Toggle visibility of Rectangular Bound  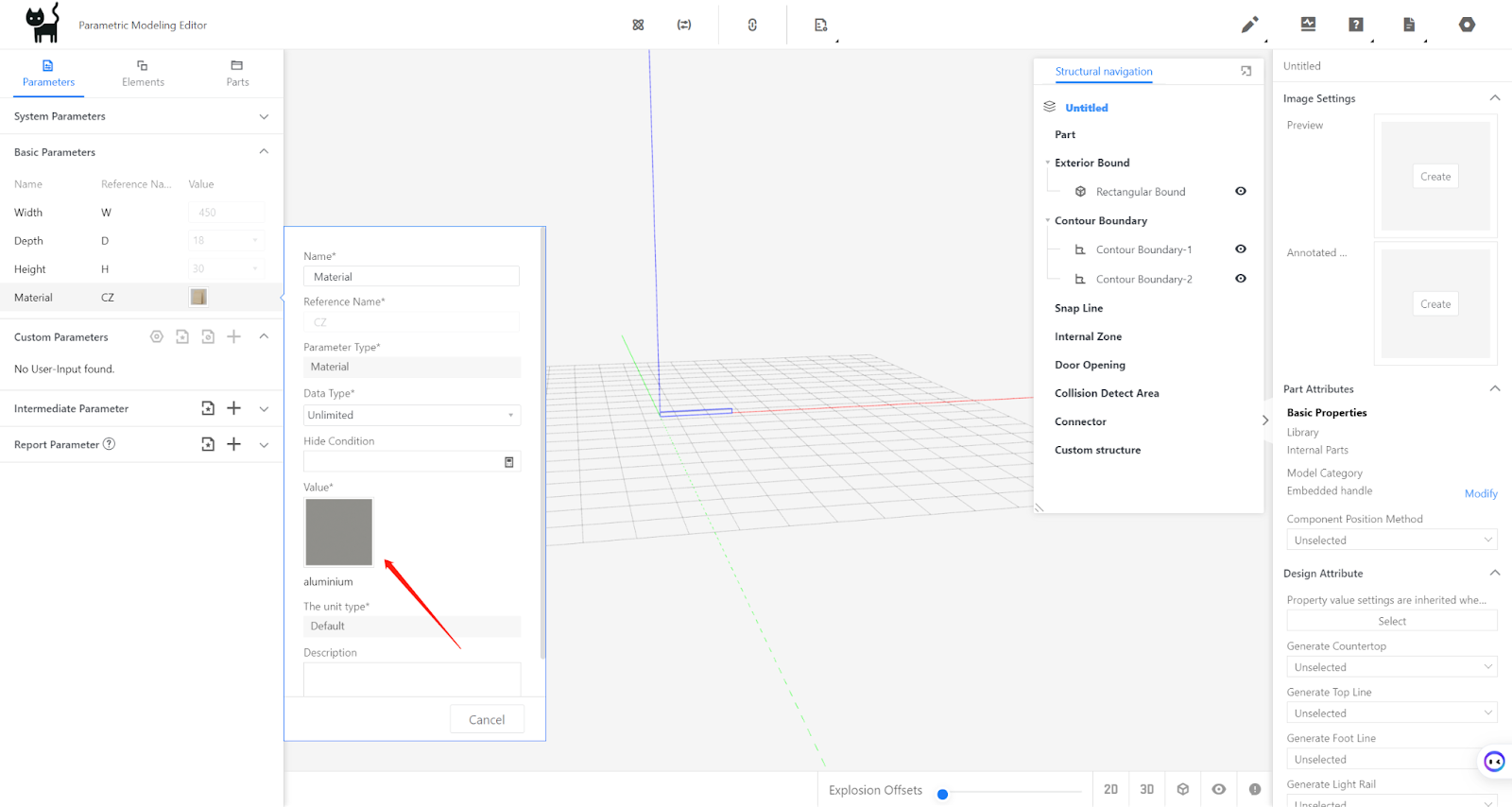coord(1240,191)
